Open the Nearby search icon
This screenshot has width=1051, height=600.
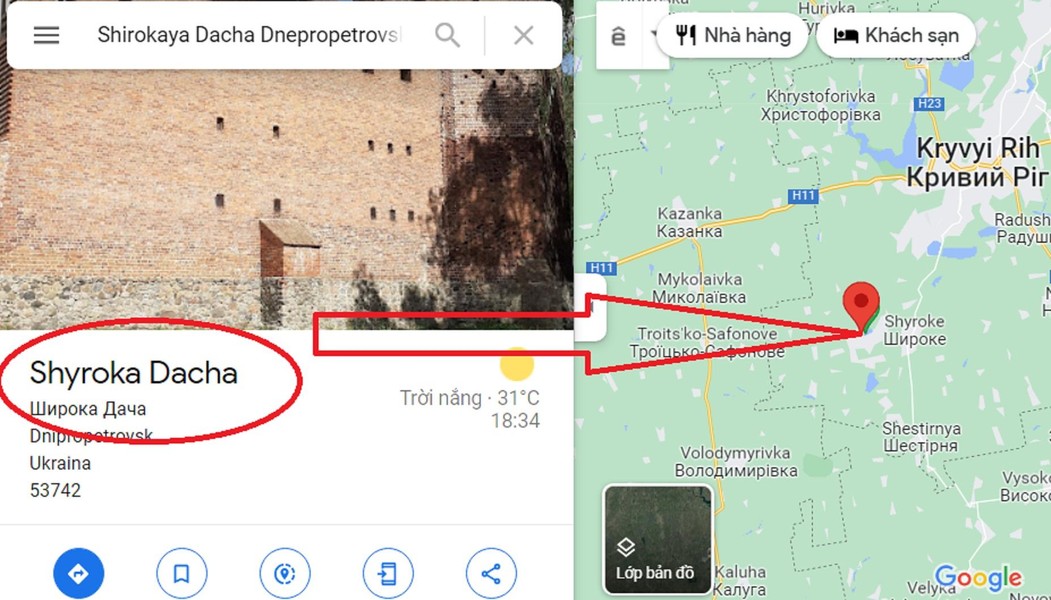(285, 573)
